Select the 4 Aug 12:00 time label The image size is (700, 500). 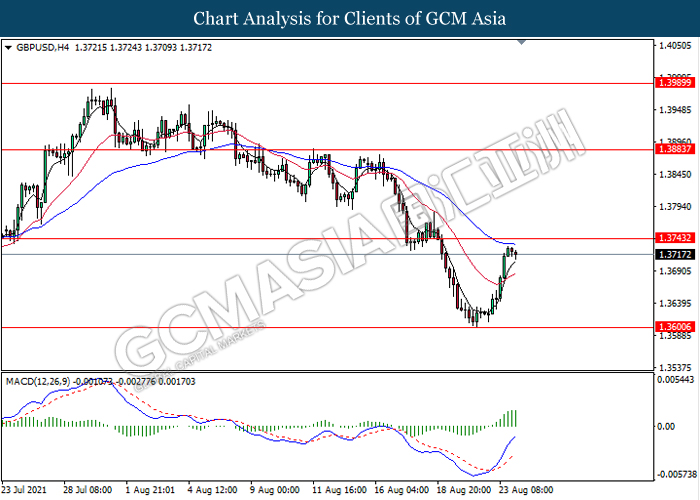(213, 491)
